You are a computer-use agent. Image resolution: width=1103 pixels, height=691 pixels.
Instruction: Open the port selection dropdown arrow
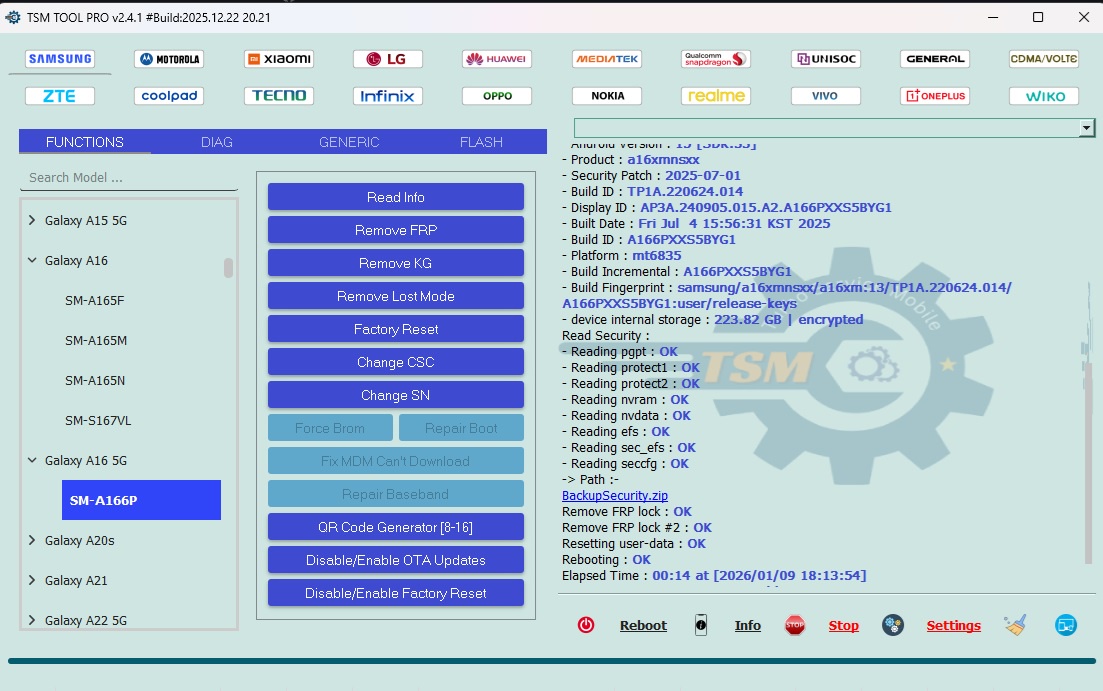(1086, 128)
